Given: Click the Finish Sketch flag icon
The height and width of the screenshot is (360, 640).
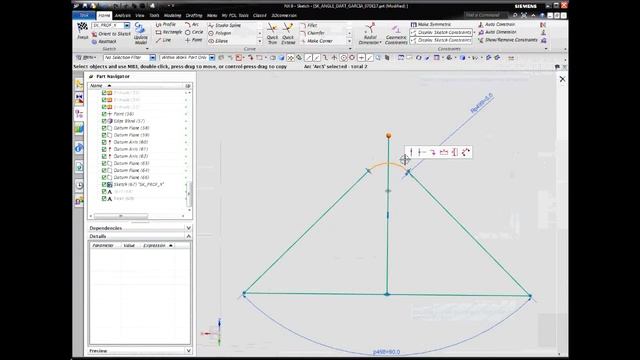Looking at the screenshot, I should click(82, 28).
